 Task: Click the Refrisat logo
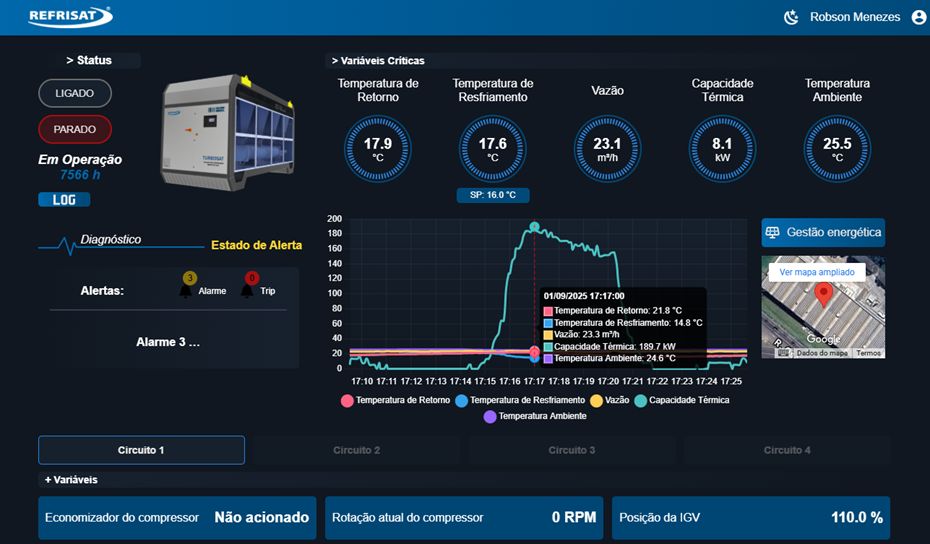point(71,17)
